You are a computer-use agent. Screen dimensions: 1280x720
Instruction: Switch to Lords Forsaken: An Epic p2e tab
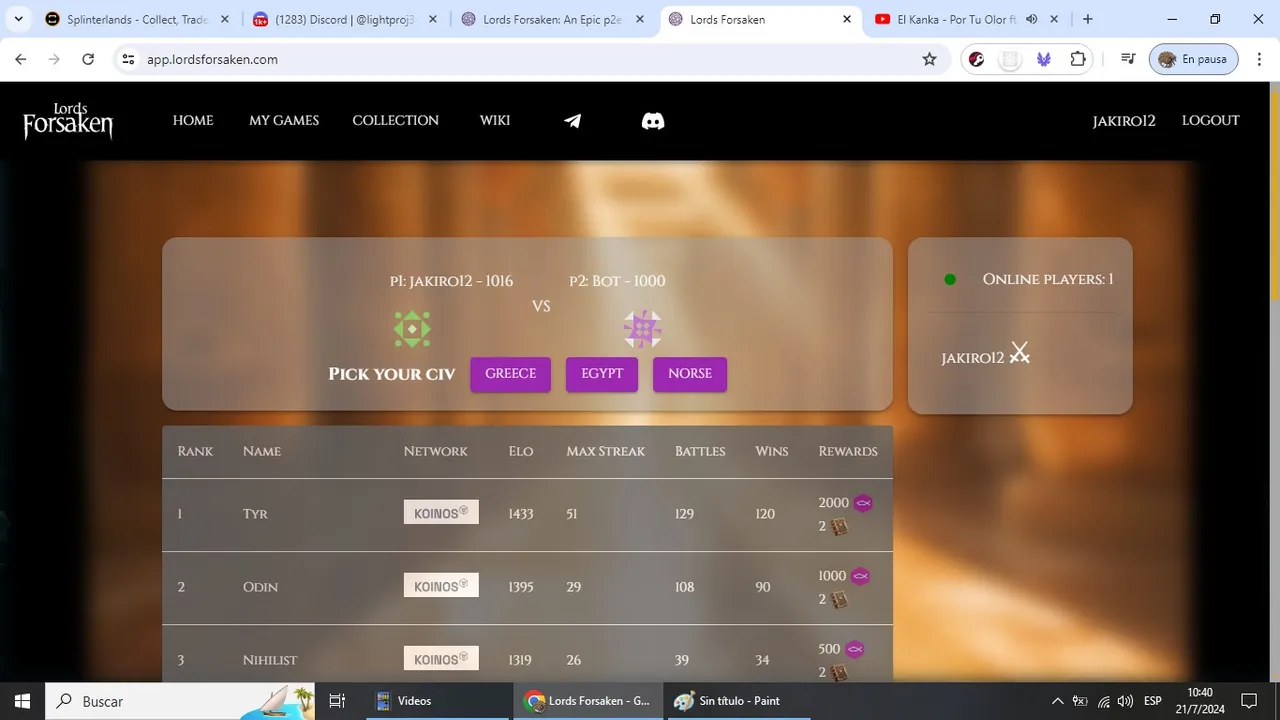pyautogui.click(x=552, y=19)
